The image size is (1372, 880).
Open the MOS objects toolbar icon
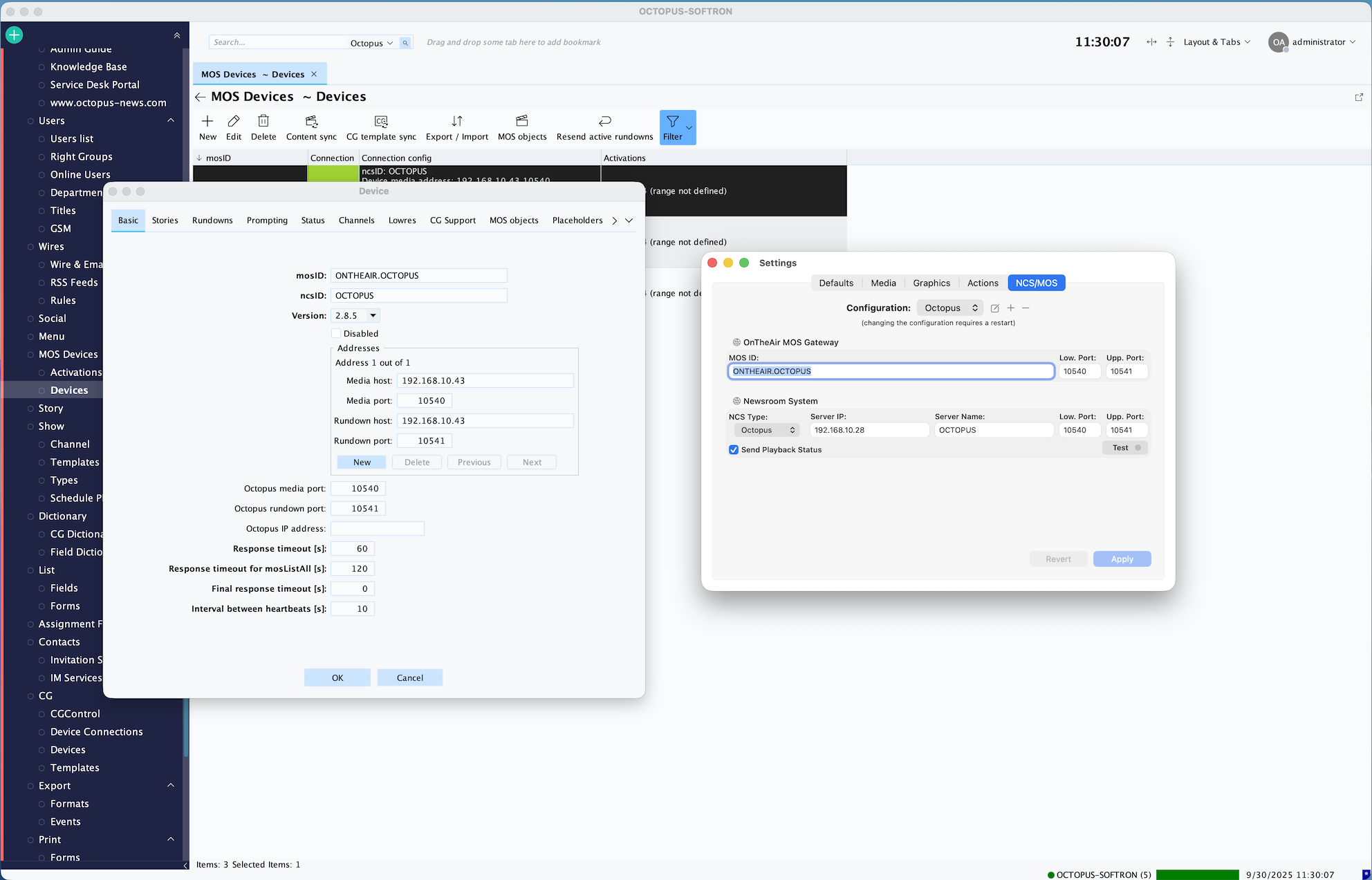click(522, 127)
